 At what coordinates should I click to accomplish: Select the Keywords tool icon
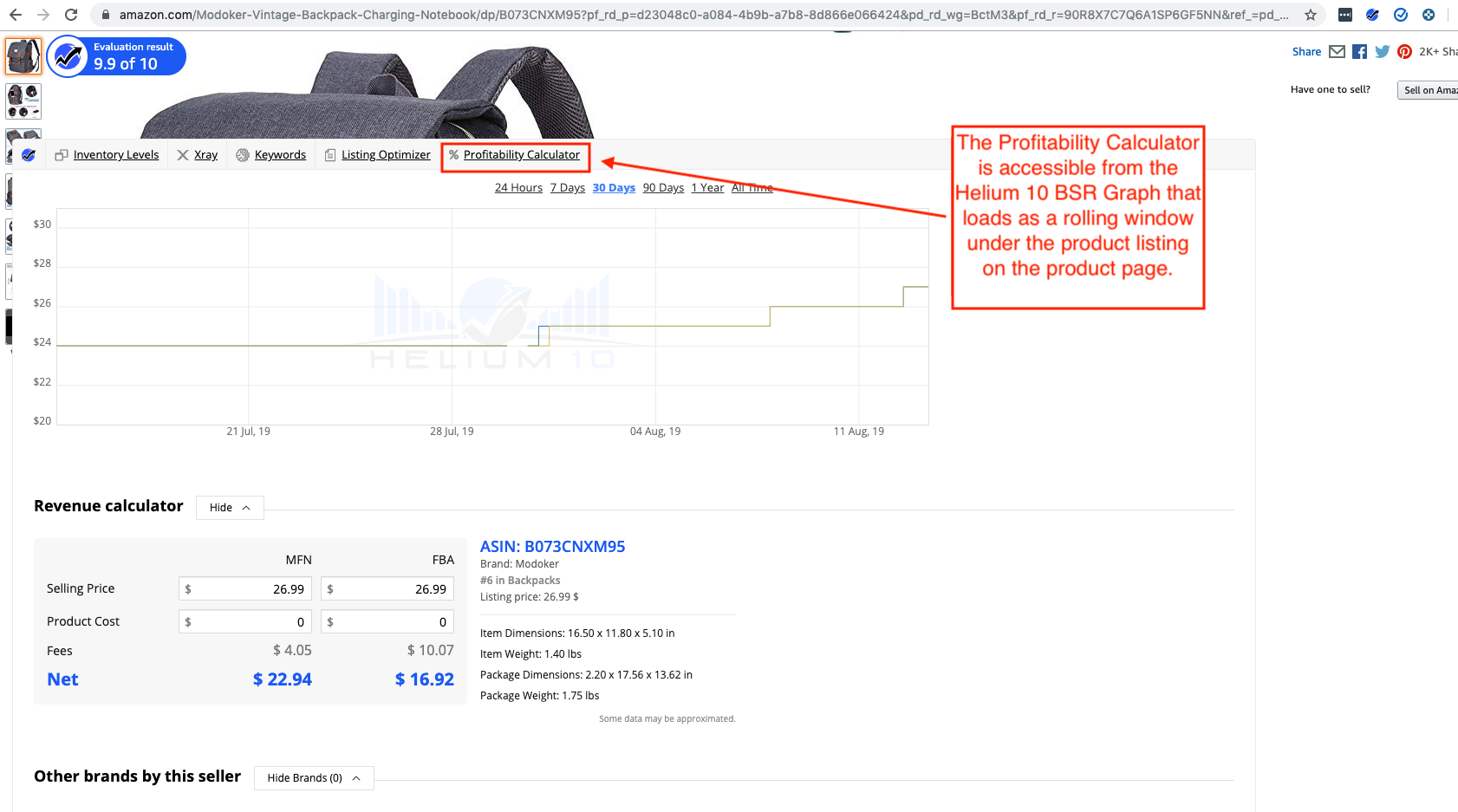tap(244, 154)
